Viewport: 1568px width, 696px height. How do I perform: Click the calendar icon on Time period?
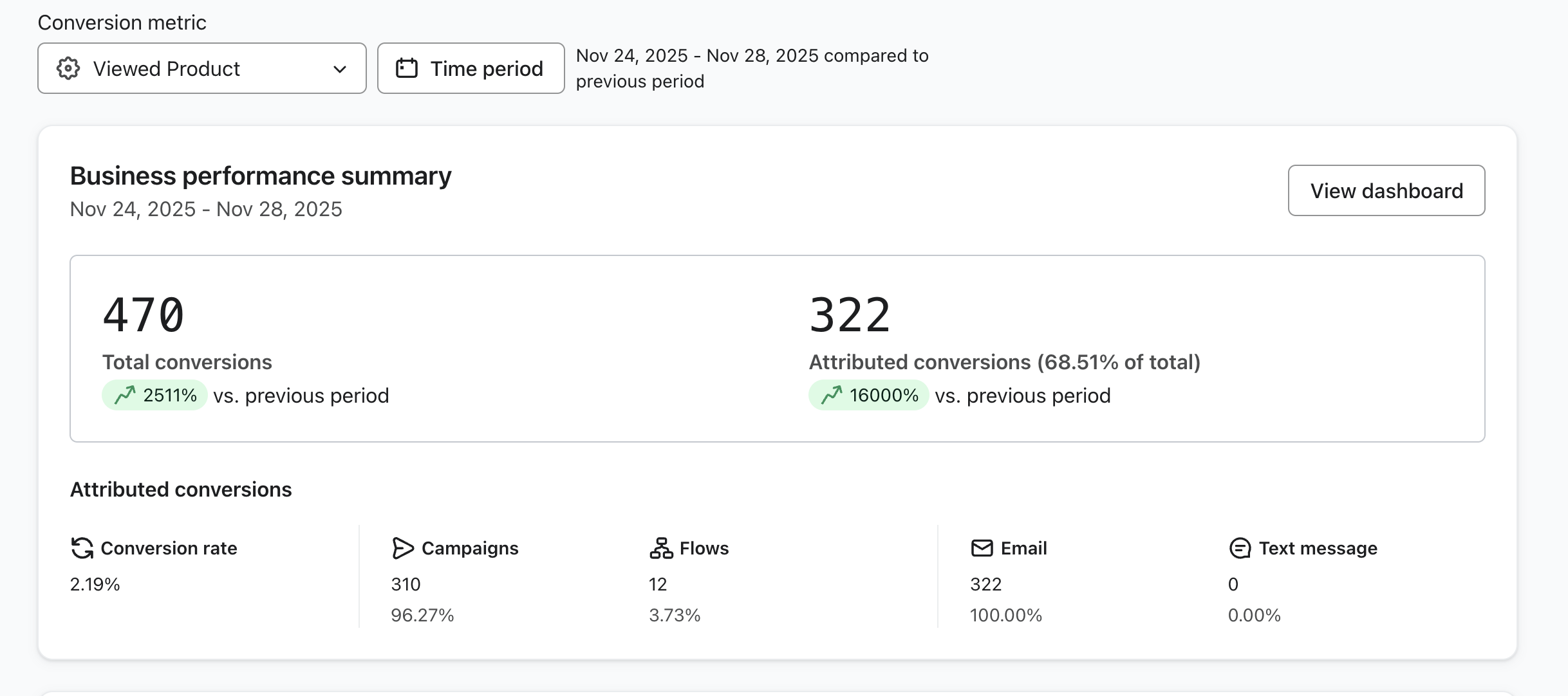coord(407,68)
